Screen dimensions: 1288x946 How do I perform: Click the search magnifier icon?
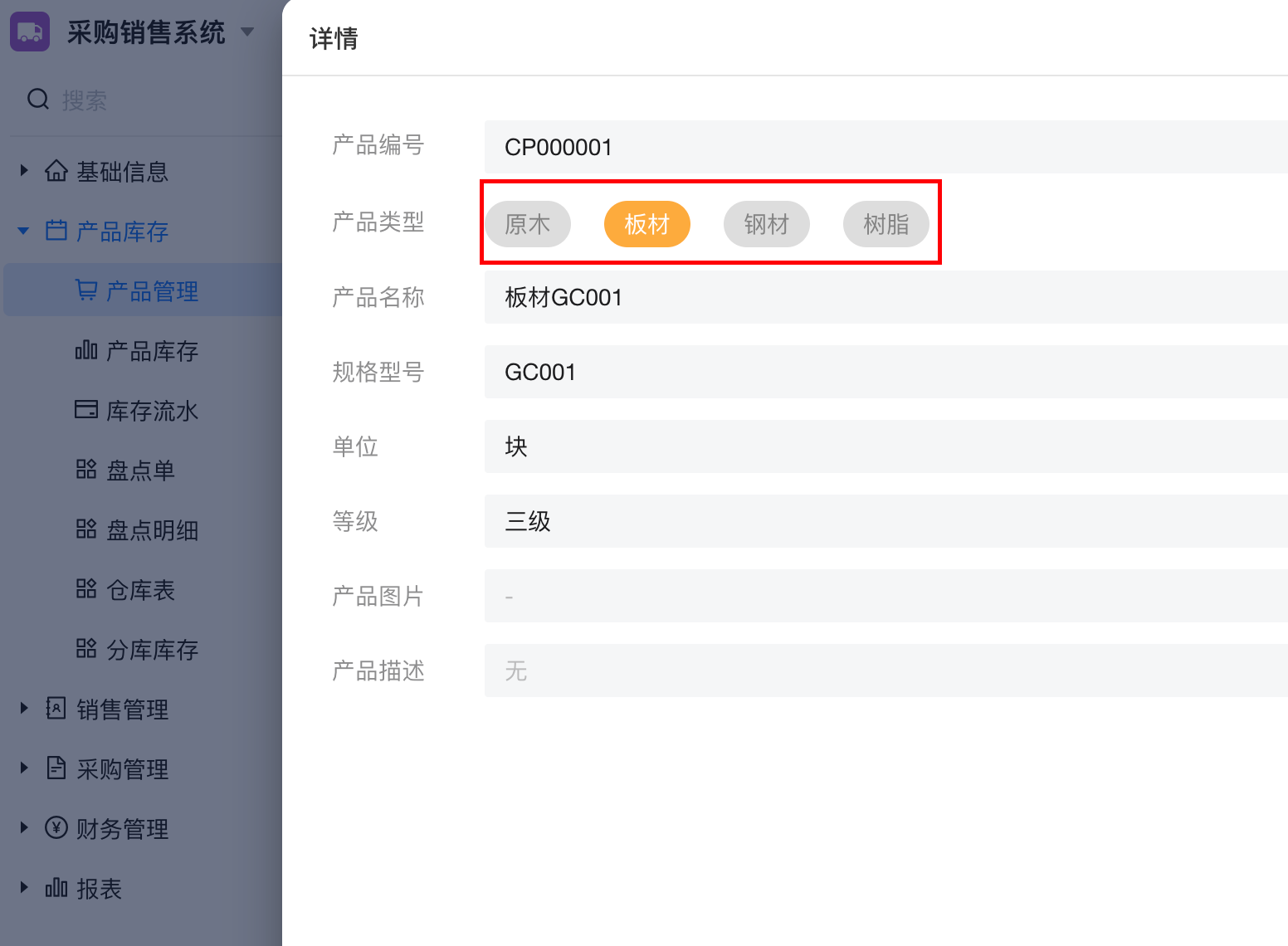coord(38,100)
